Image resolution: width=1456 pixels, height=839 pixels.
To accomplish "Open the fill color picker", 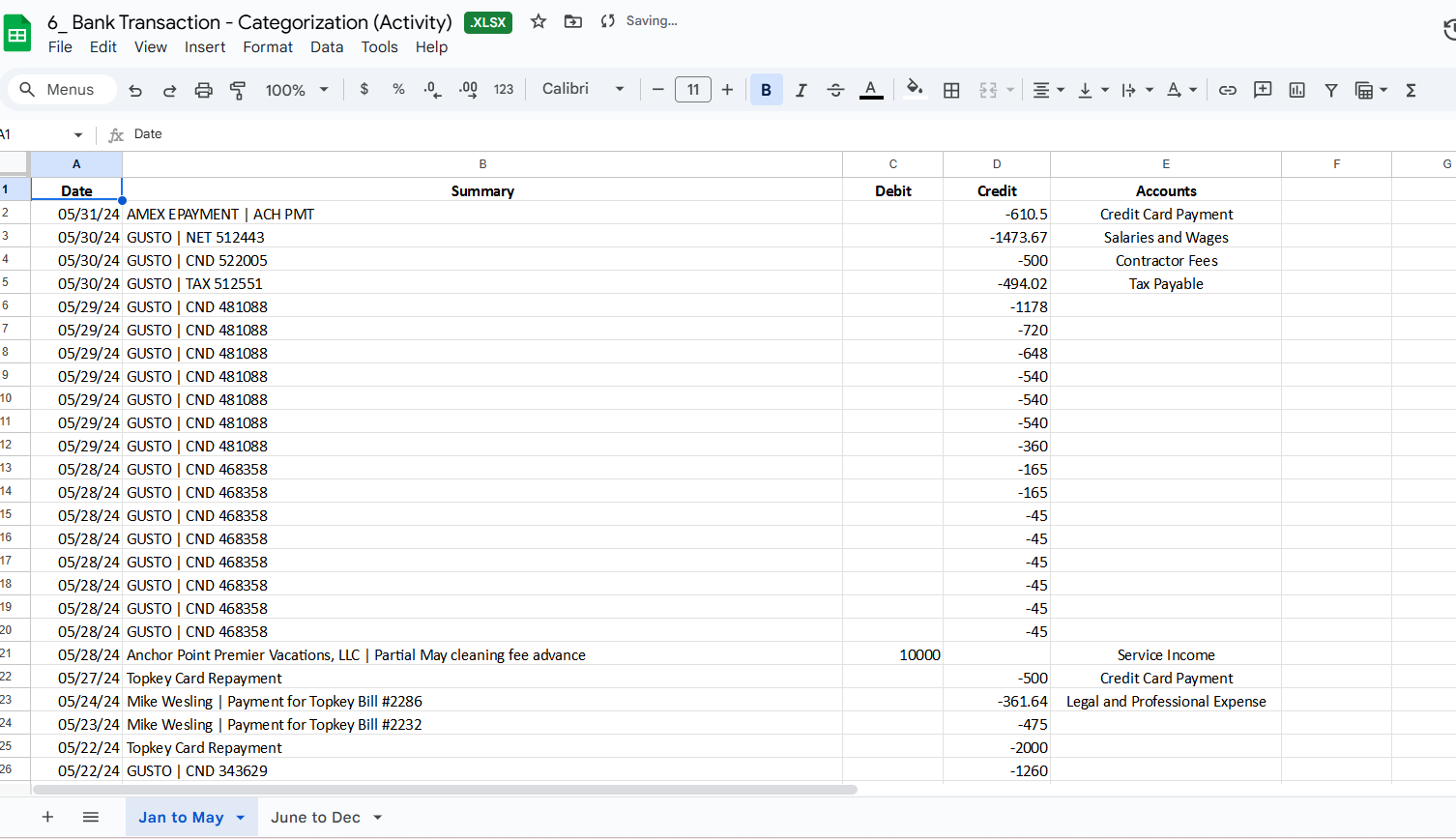I will coord(915,90).
